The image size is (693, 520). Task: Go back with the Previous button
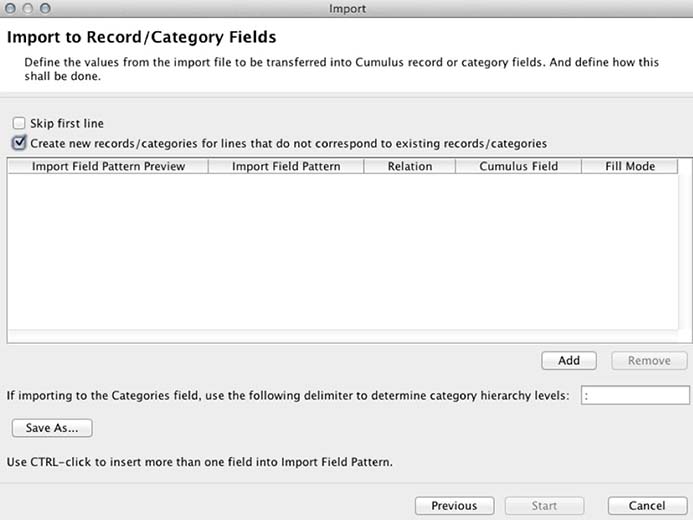pos(454,506)
